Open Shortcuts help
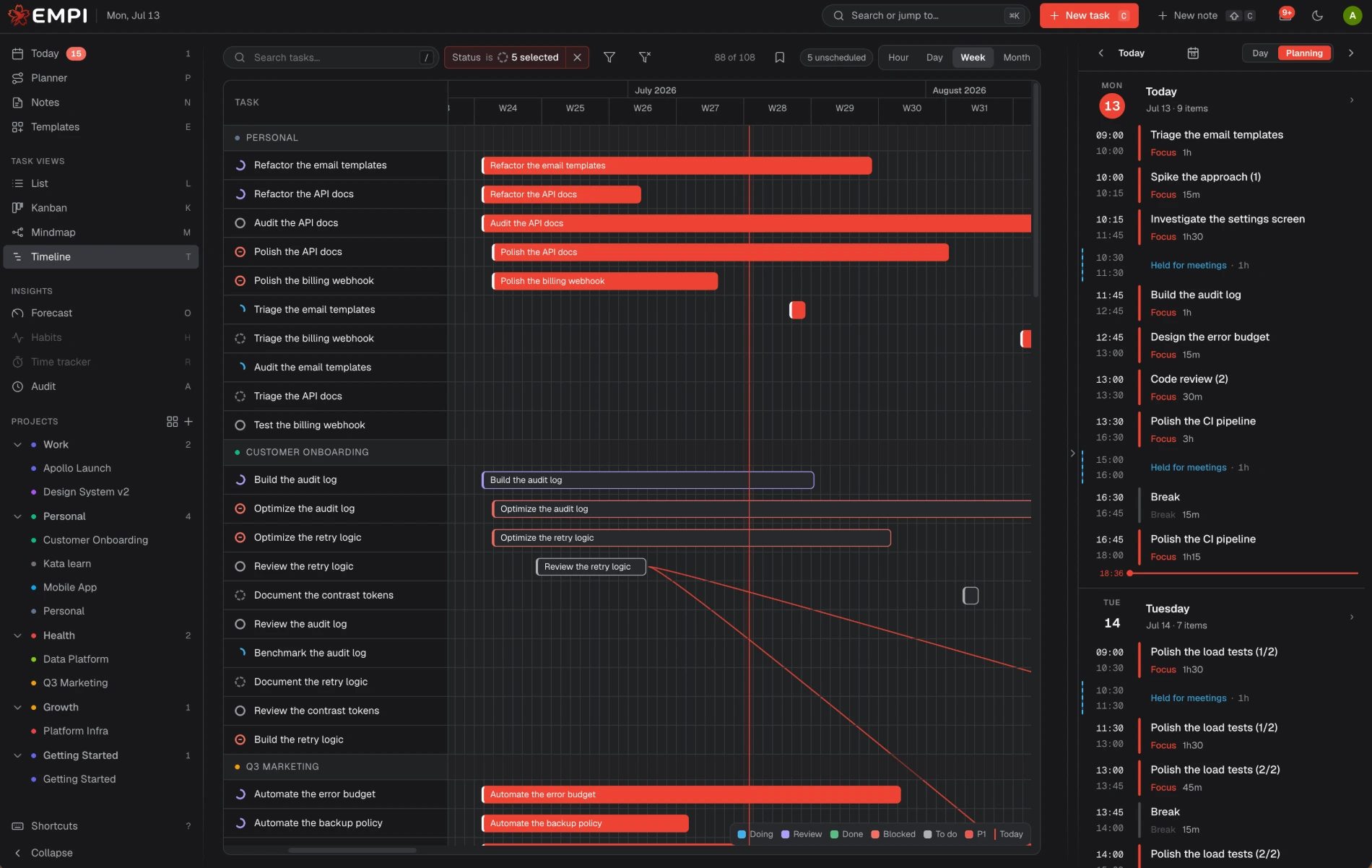 click(101, 826)
